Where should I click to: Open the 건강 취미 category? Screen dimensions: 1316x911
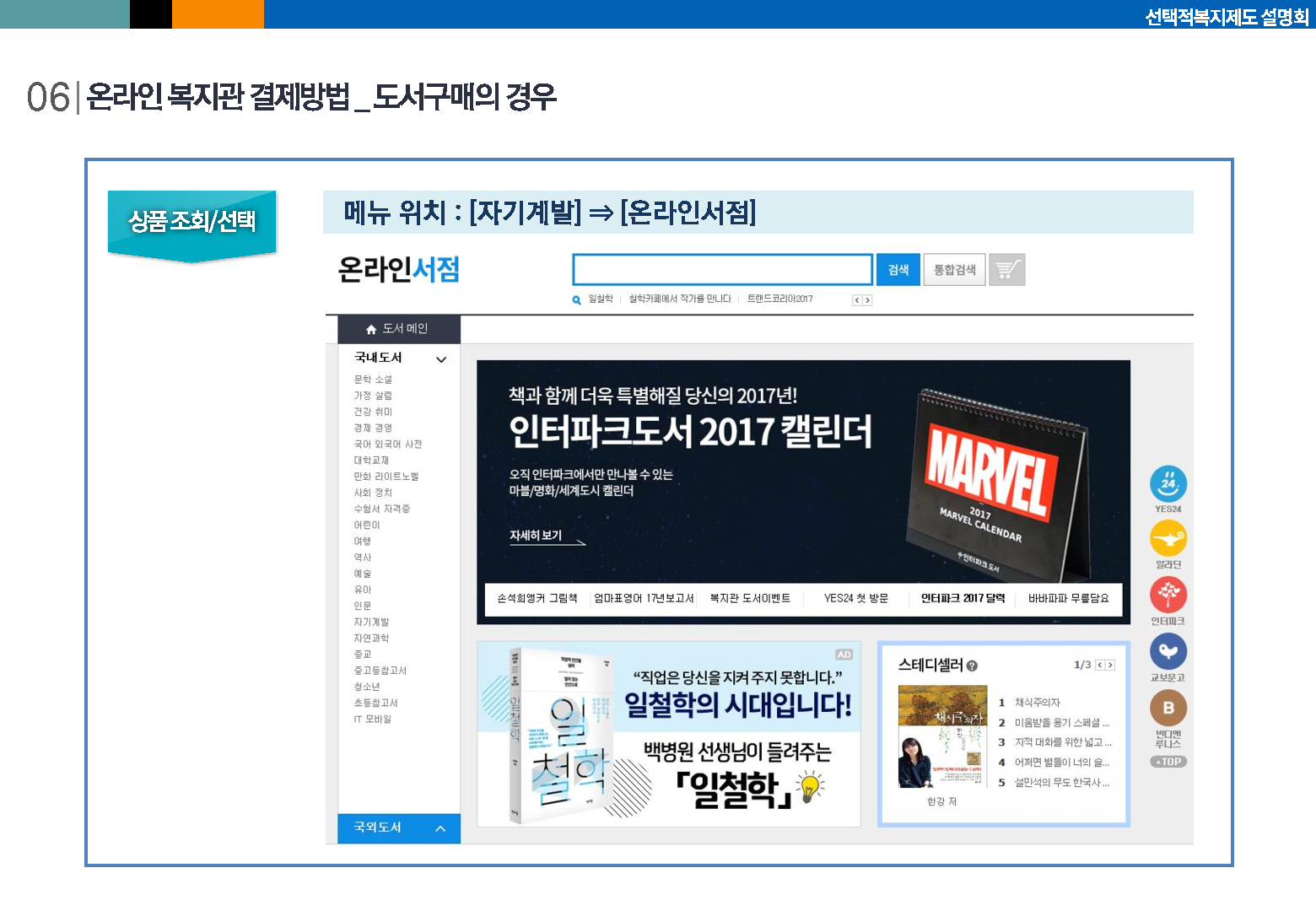(373, 412)
